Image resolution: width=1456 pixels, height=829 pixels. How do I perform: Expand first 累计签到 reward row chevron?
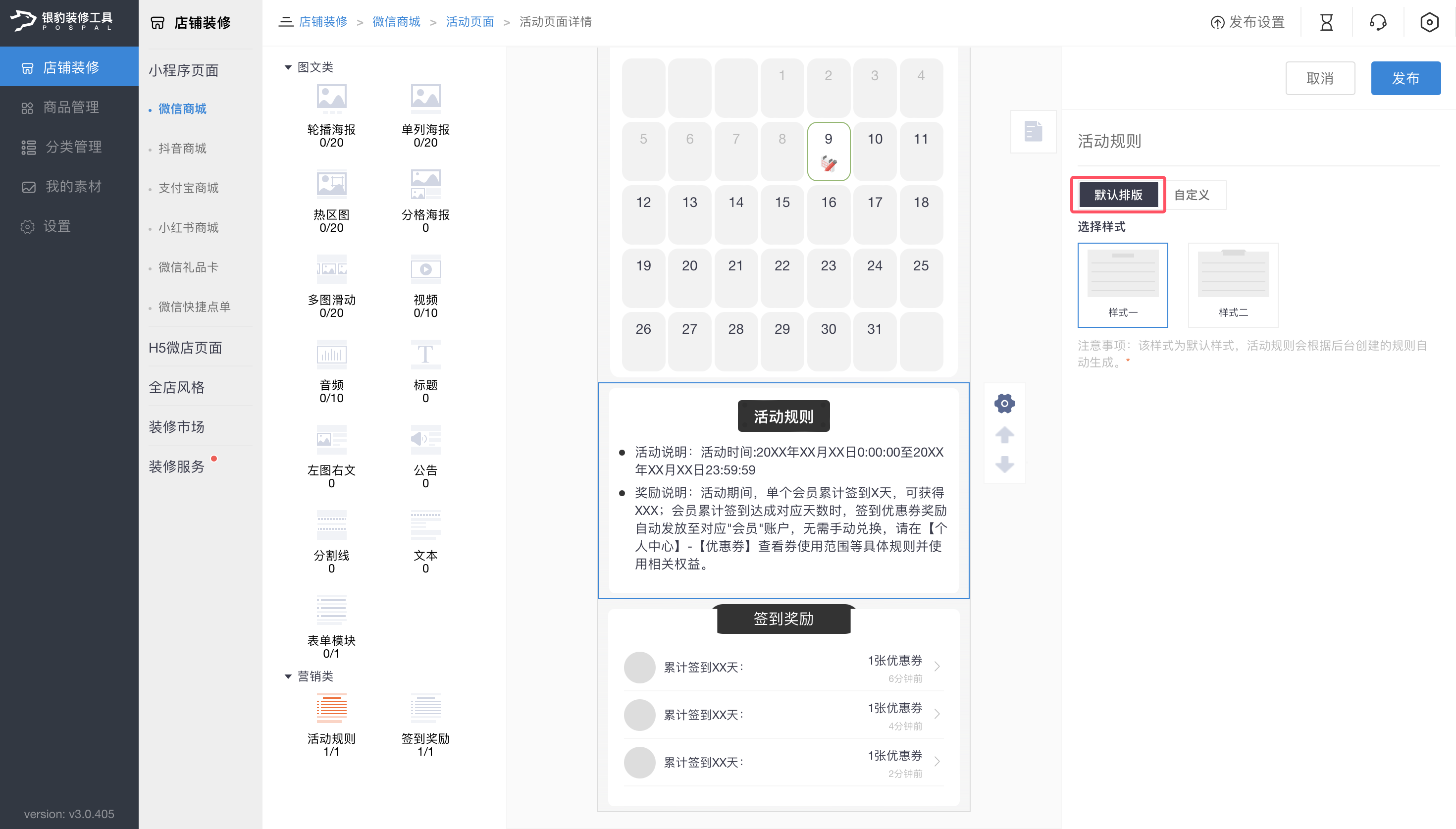[937, 666]
